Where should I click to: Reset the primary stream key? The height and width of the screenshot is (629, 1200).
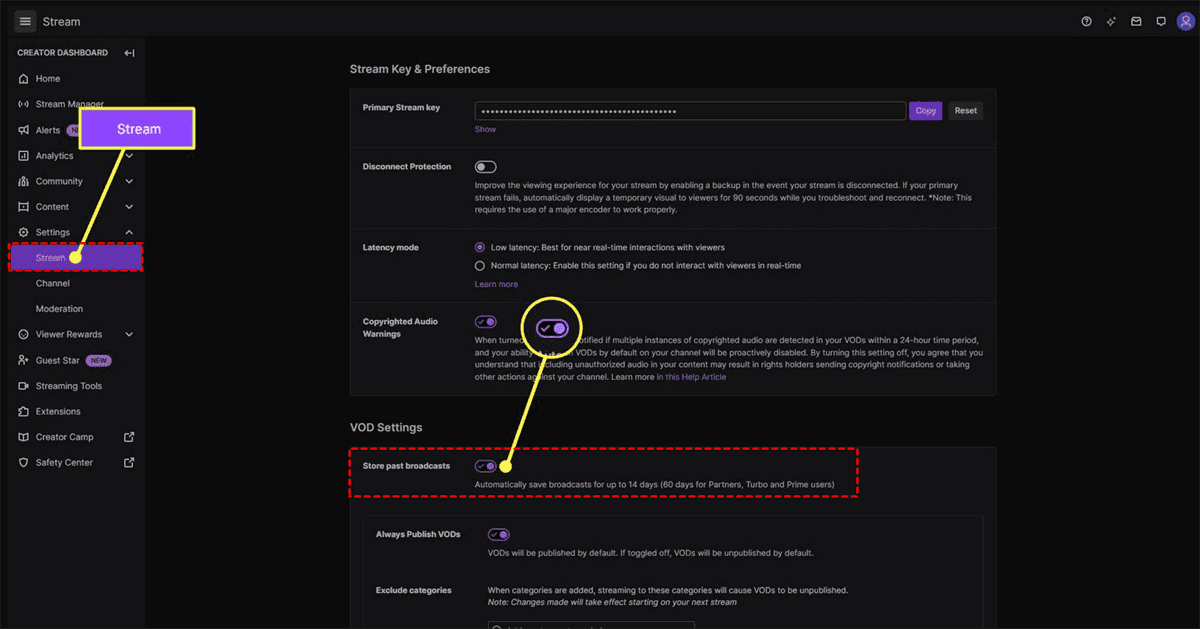click(965, 111)
